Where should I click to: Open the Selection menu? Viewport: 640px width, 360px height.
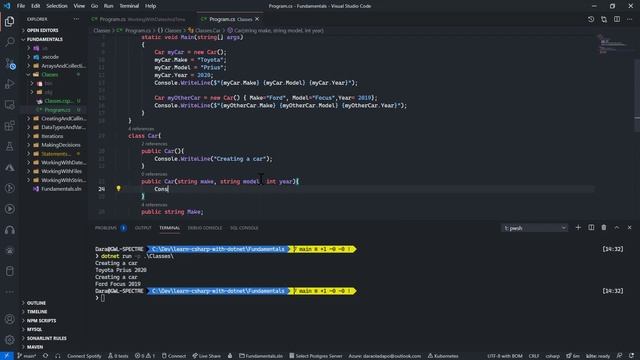tap(57, 6)
